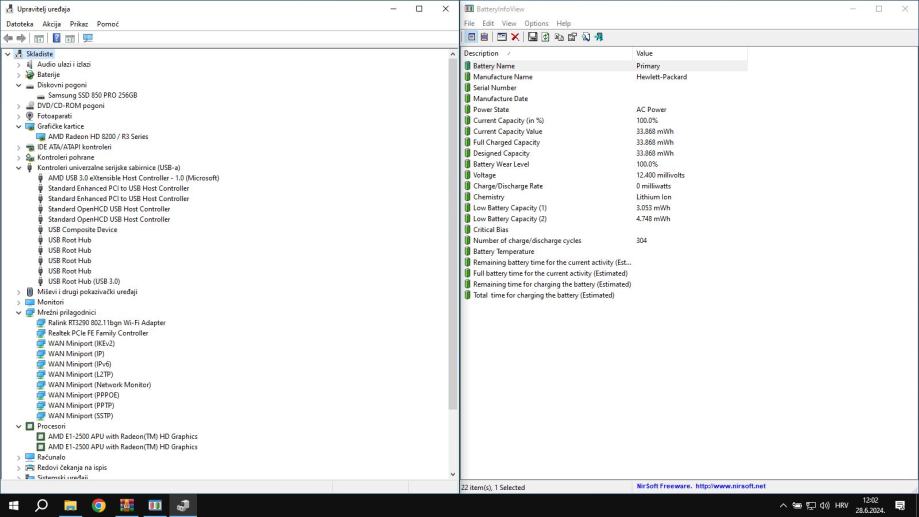Click the blue Help icon in Device Manager
The image size is (919, 517).
click(x=56, y=38)
